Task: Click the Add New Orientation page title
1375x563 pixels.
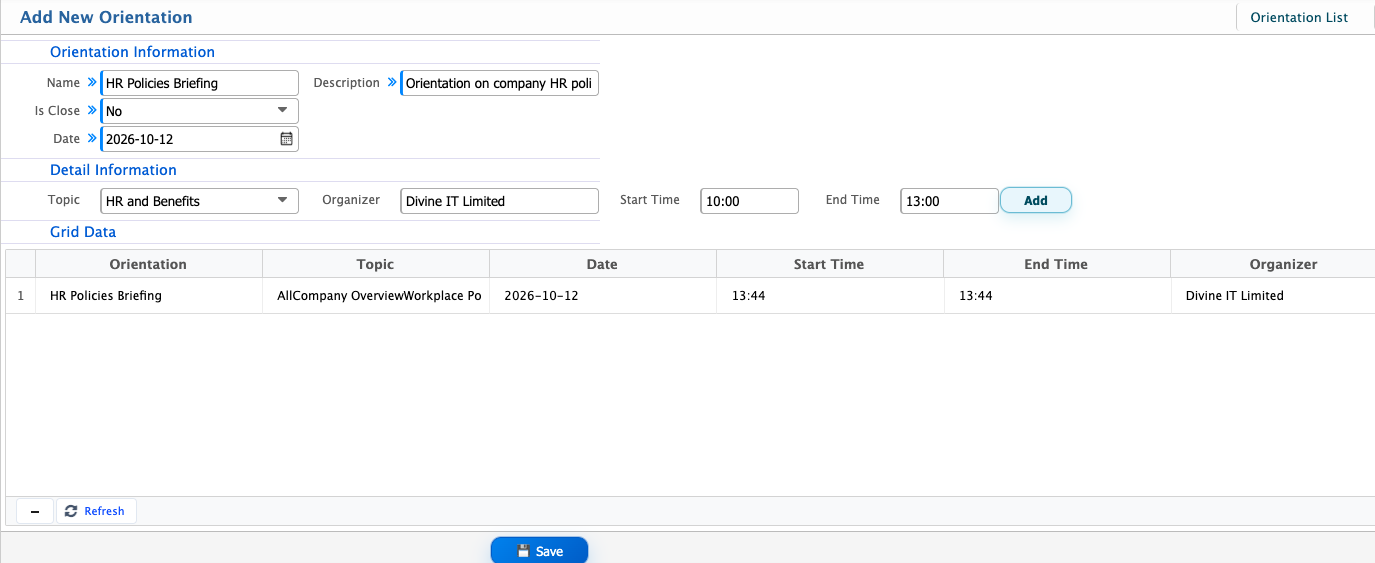Action: 106,17
